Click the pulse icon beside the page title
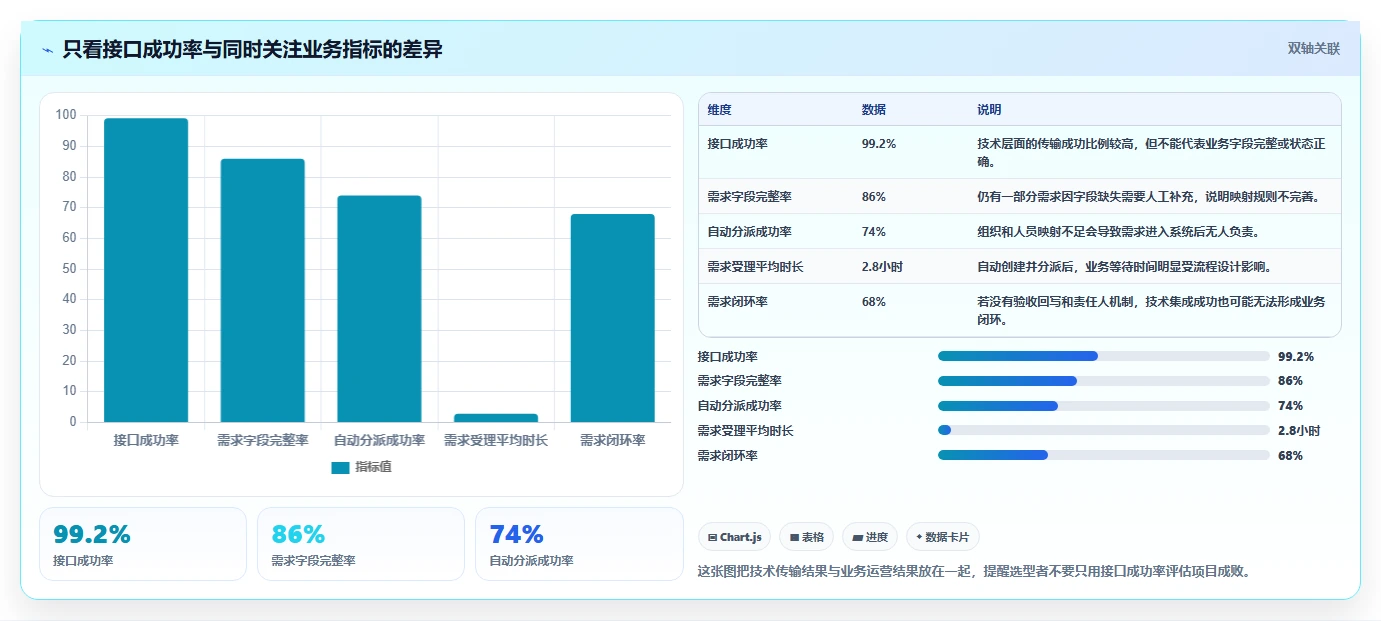This screenshot has width=1381, height=621. [48, 50]
